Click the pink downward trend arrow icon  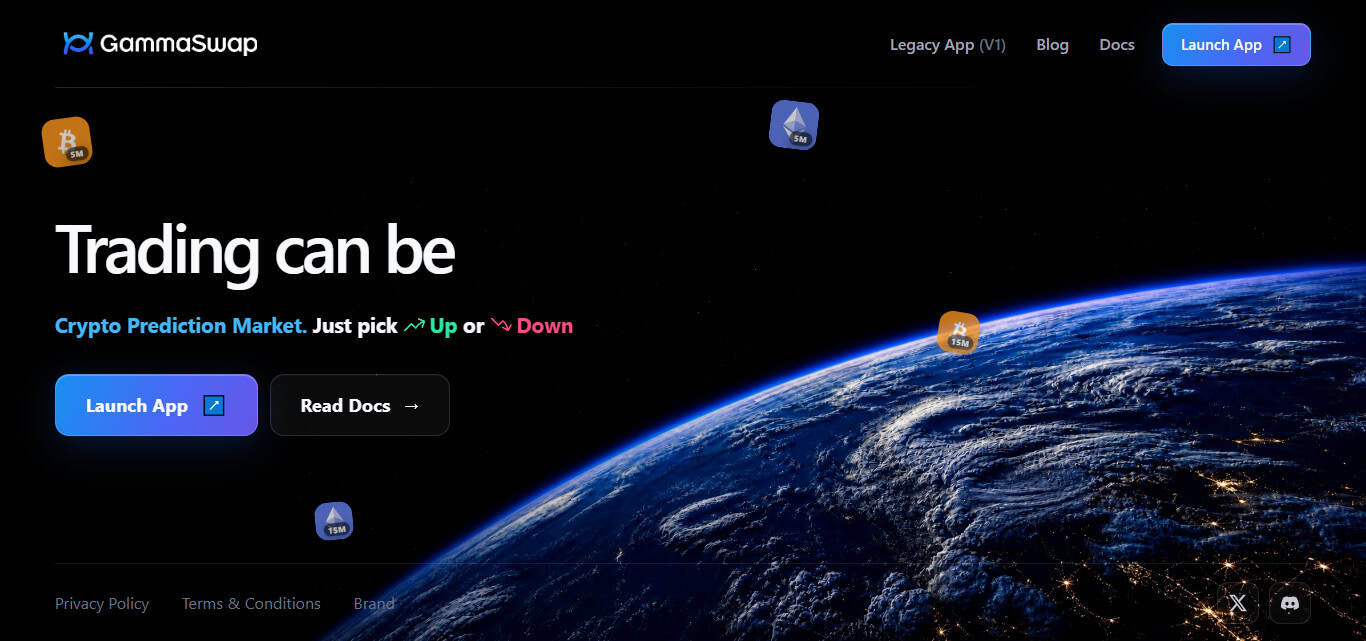501,326
